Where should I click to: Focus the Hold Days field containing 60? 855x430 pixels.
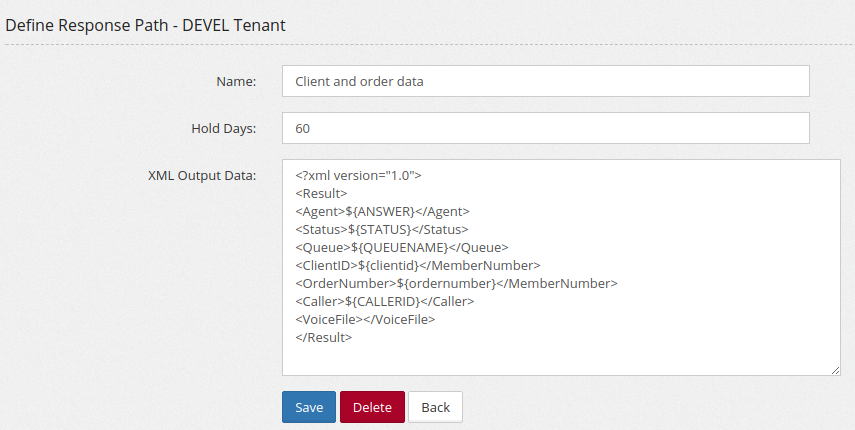545,128
